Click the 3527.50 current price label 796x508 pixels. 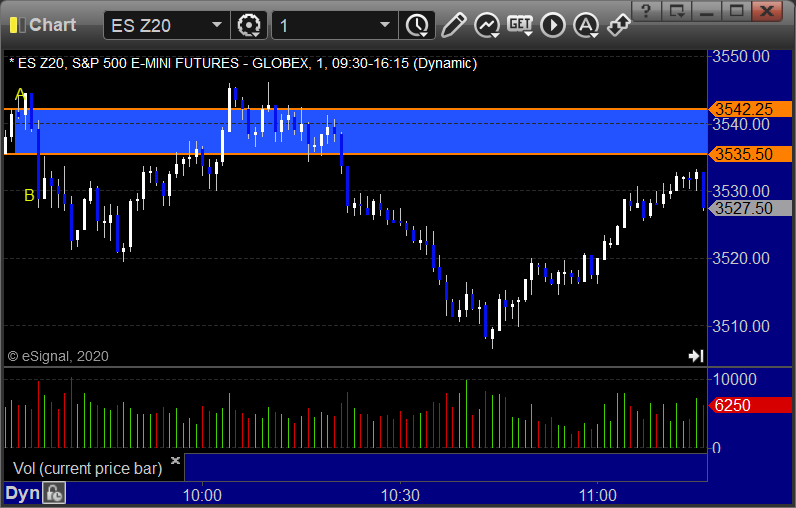751,208
